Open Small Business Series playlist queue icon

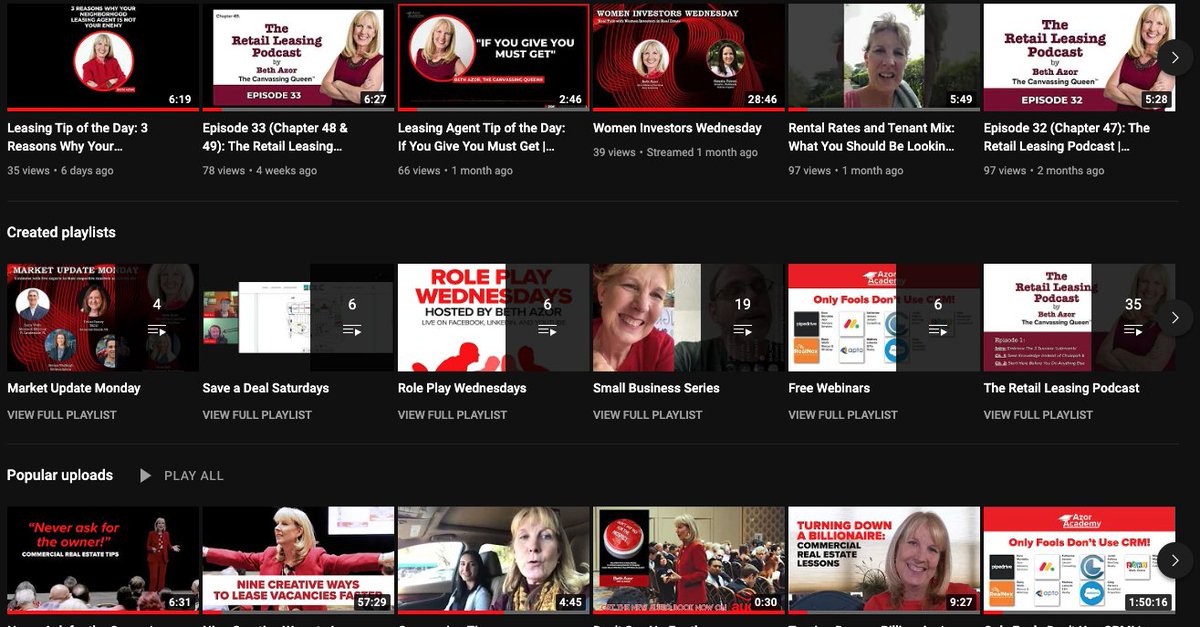pos(742,329)
